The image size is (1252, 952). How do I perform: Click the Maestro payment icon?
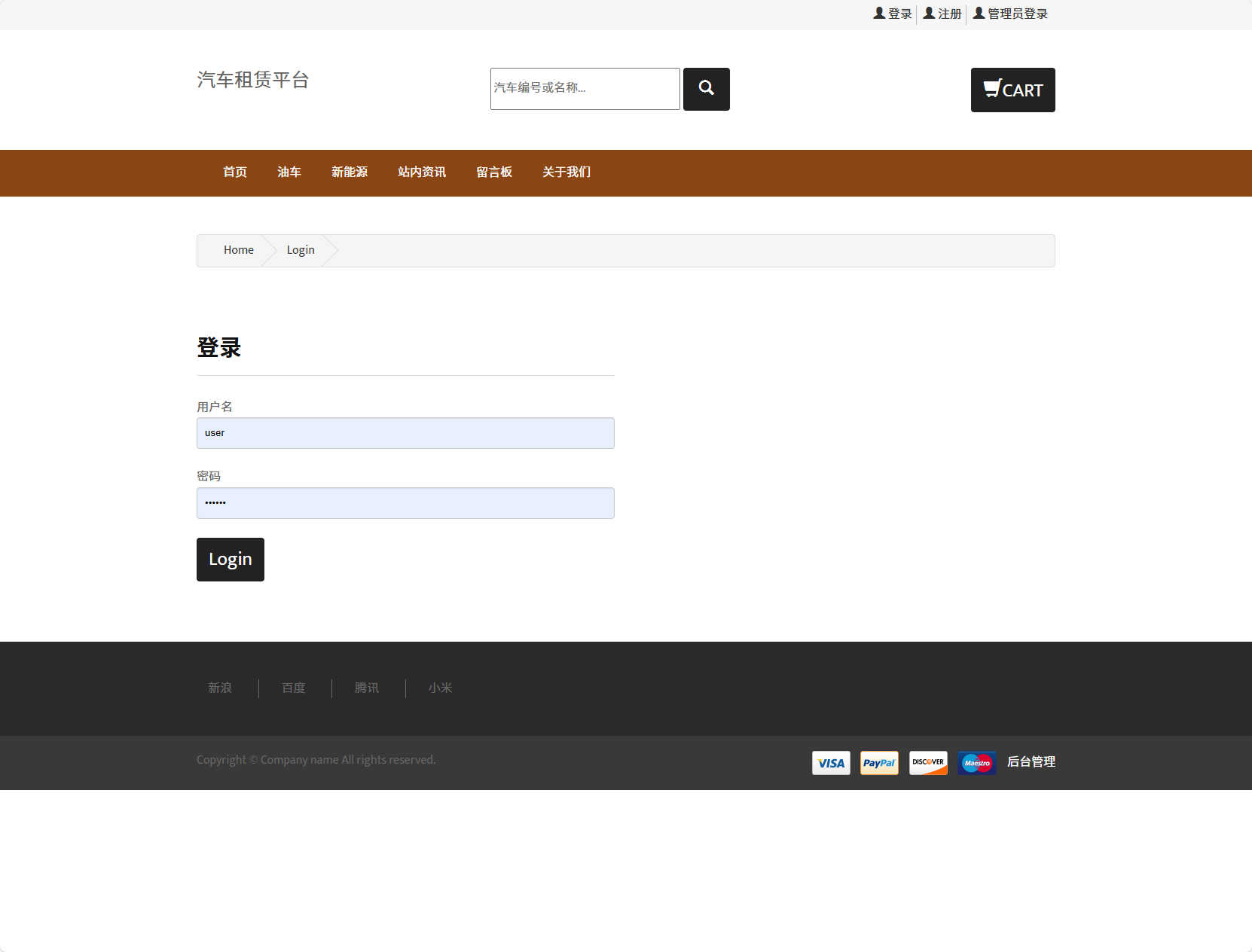(x=976, y=763)
